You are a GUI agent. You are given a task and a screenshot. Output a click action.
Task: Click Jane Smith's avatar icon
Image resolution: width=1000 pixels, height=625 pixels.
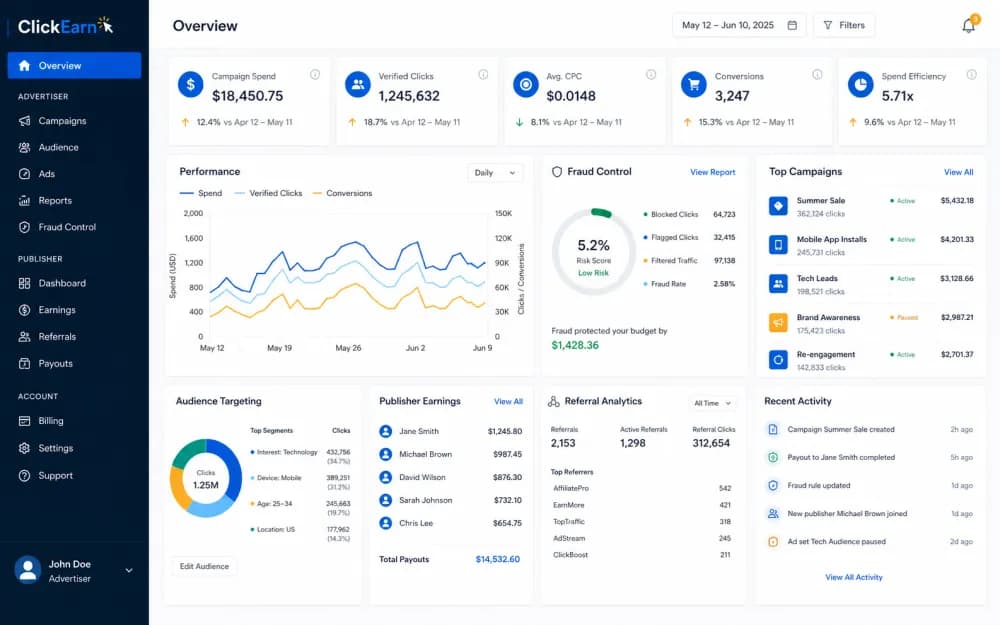(x=385, y=431)
